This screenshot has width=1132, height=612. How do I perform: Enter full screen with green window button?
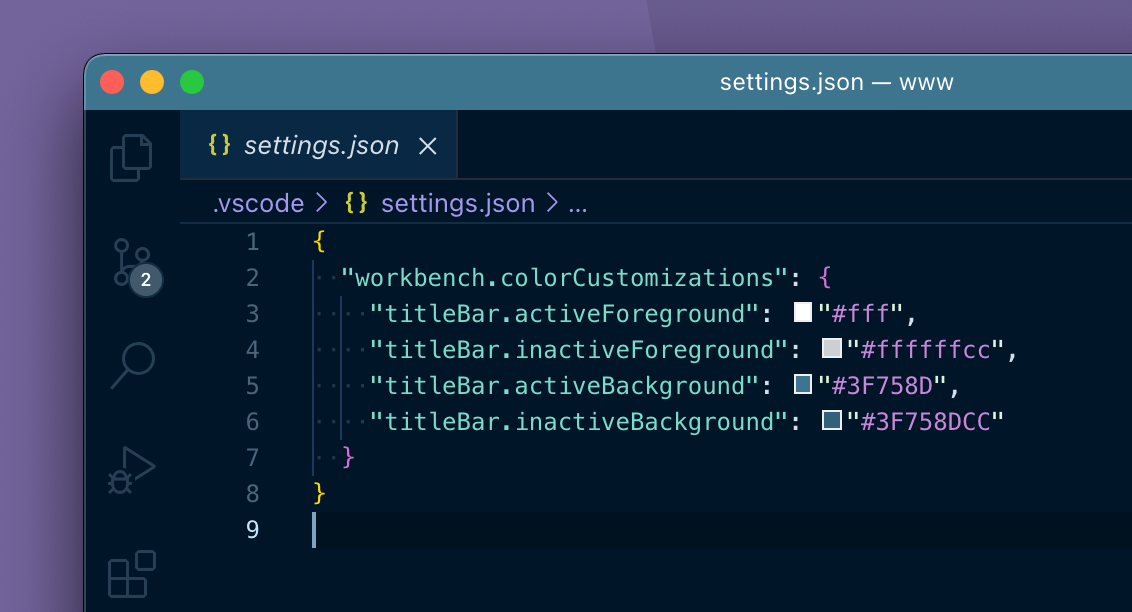point(192,82)
